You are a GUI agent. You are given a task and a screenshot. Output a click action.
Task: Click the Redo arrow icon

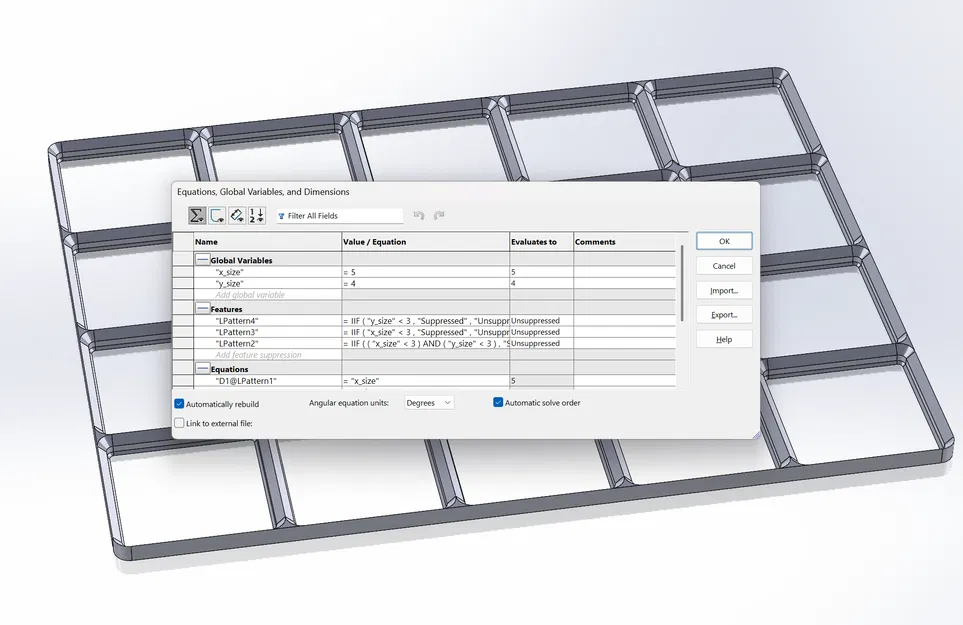[439, 214]
